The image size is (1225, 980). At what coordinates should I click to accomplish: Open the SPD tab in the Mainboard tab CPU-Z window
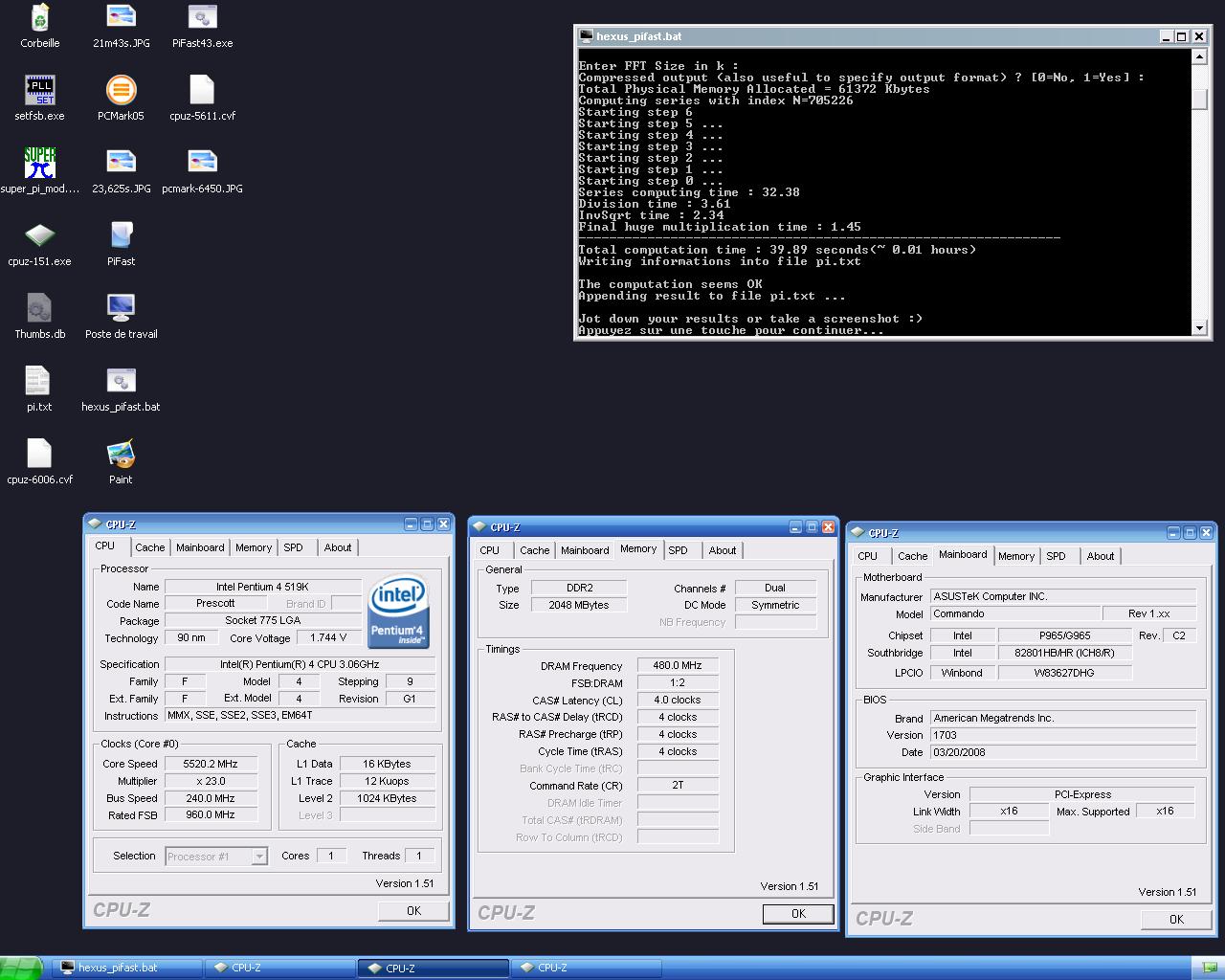1057,557
